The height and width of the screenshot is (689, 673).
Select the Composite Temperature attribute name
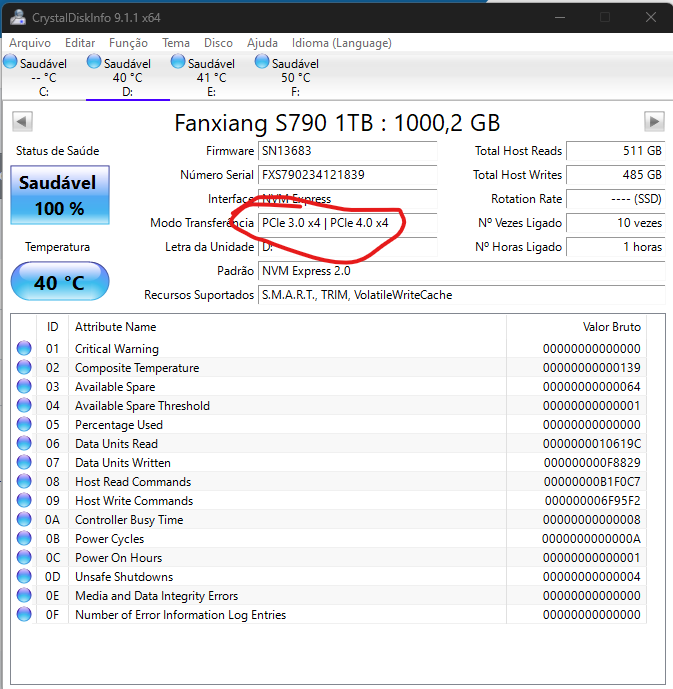coord(137,368)
